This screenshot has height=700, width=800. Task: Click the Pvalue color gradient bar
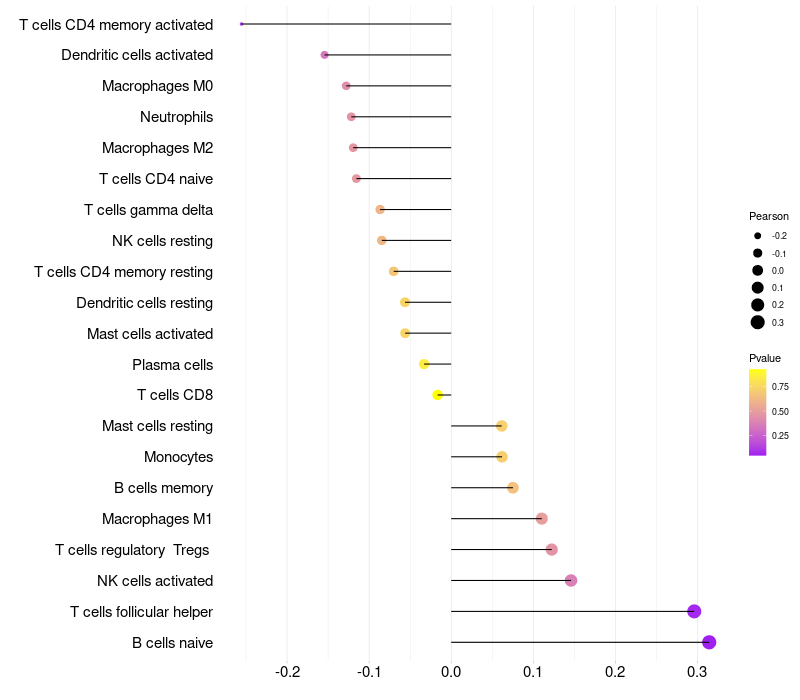tap(758, 412)
